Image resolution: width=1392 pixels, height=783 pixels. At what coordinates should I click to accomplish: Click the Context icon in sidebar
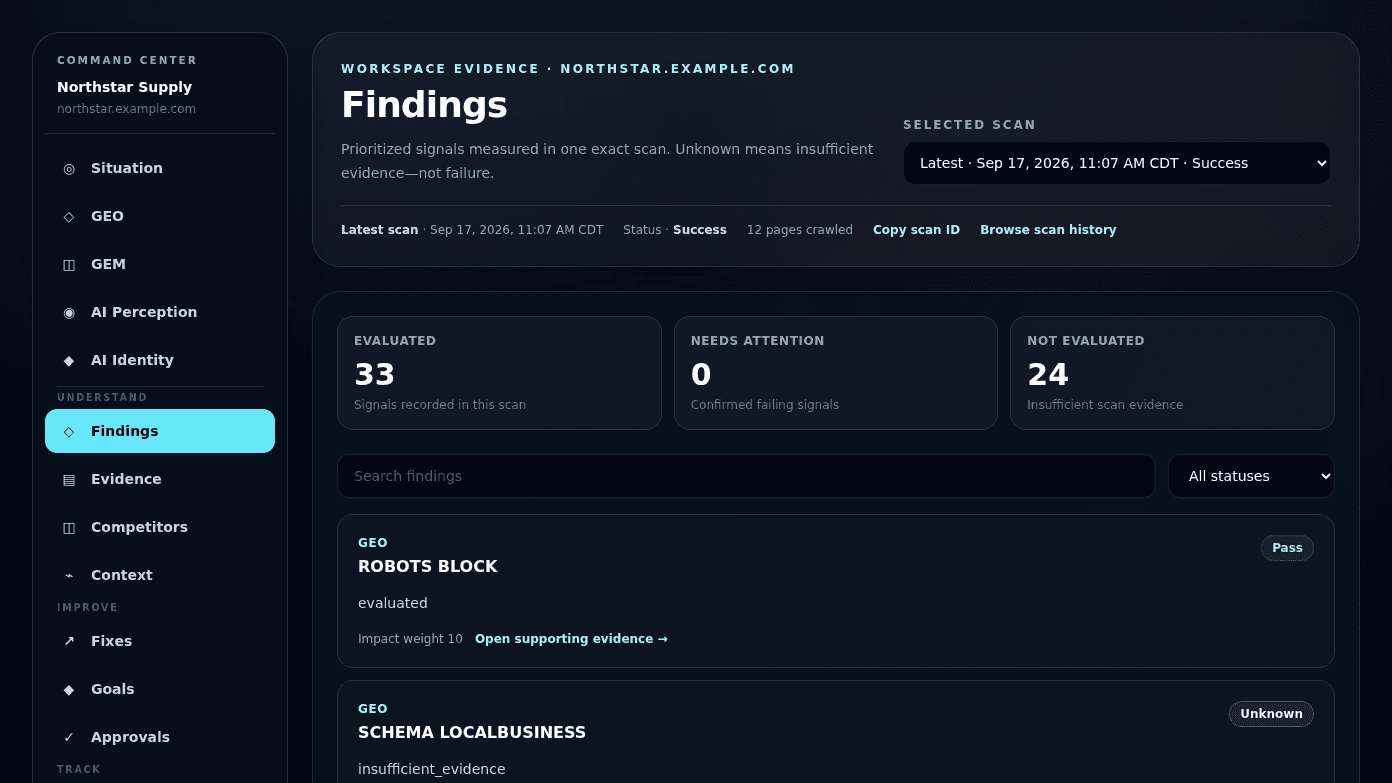coord(69,575)
